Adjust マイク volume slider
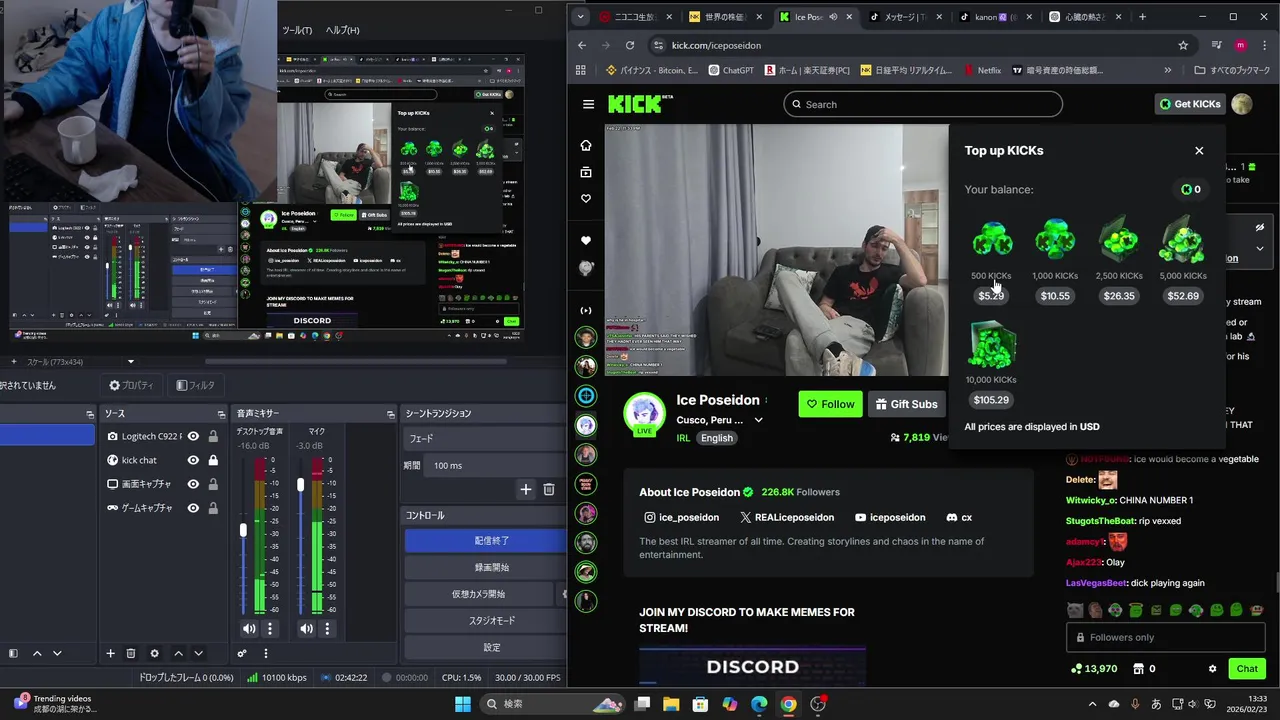The image size is (1280, 720). pos(300,485)
